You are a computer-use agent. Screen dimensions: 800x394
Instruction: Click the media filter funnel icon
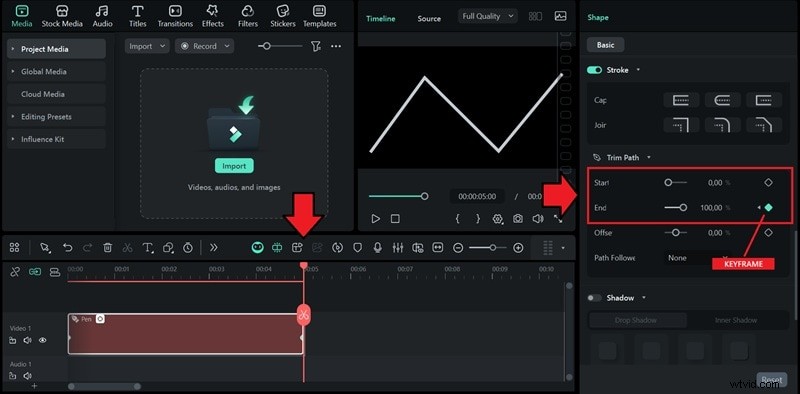(x=316, y=46)
